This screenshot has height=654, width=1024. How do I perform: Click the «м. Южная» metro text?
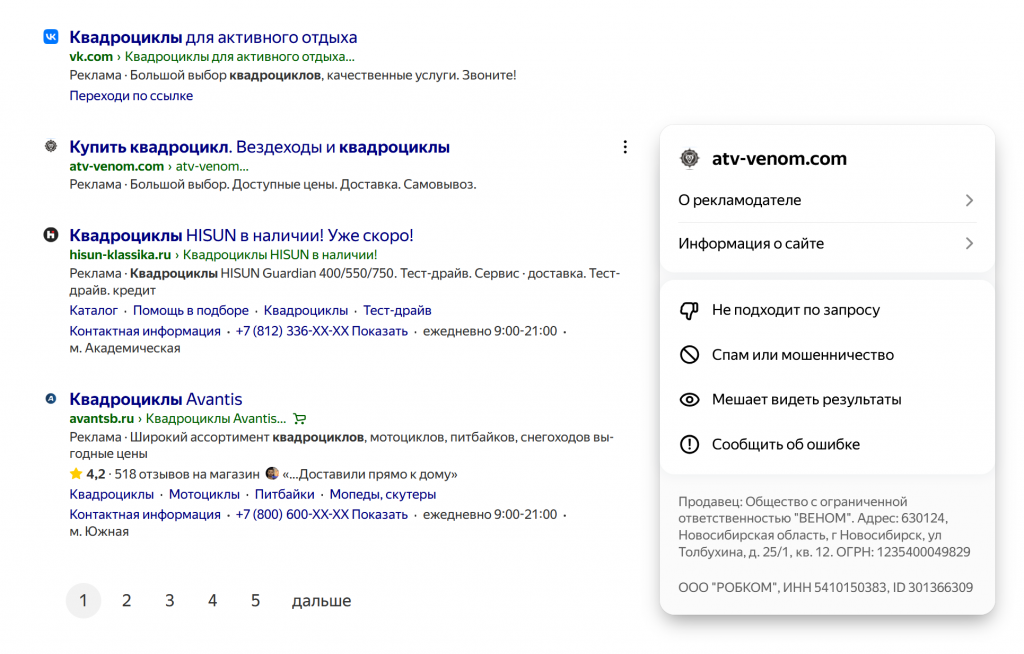(99, 532)
